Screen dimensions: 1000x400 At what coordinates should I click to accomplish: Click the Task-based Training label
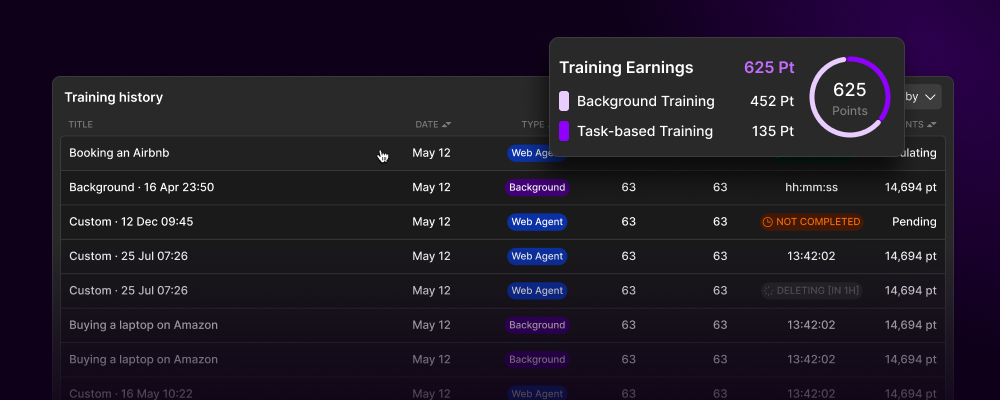pyautogui.click(x=645, y=131)
